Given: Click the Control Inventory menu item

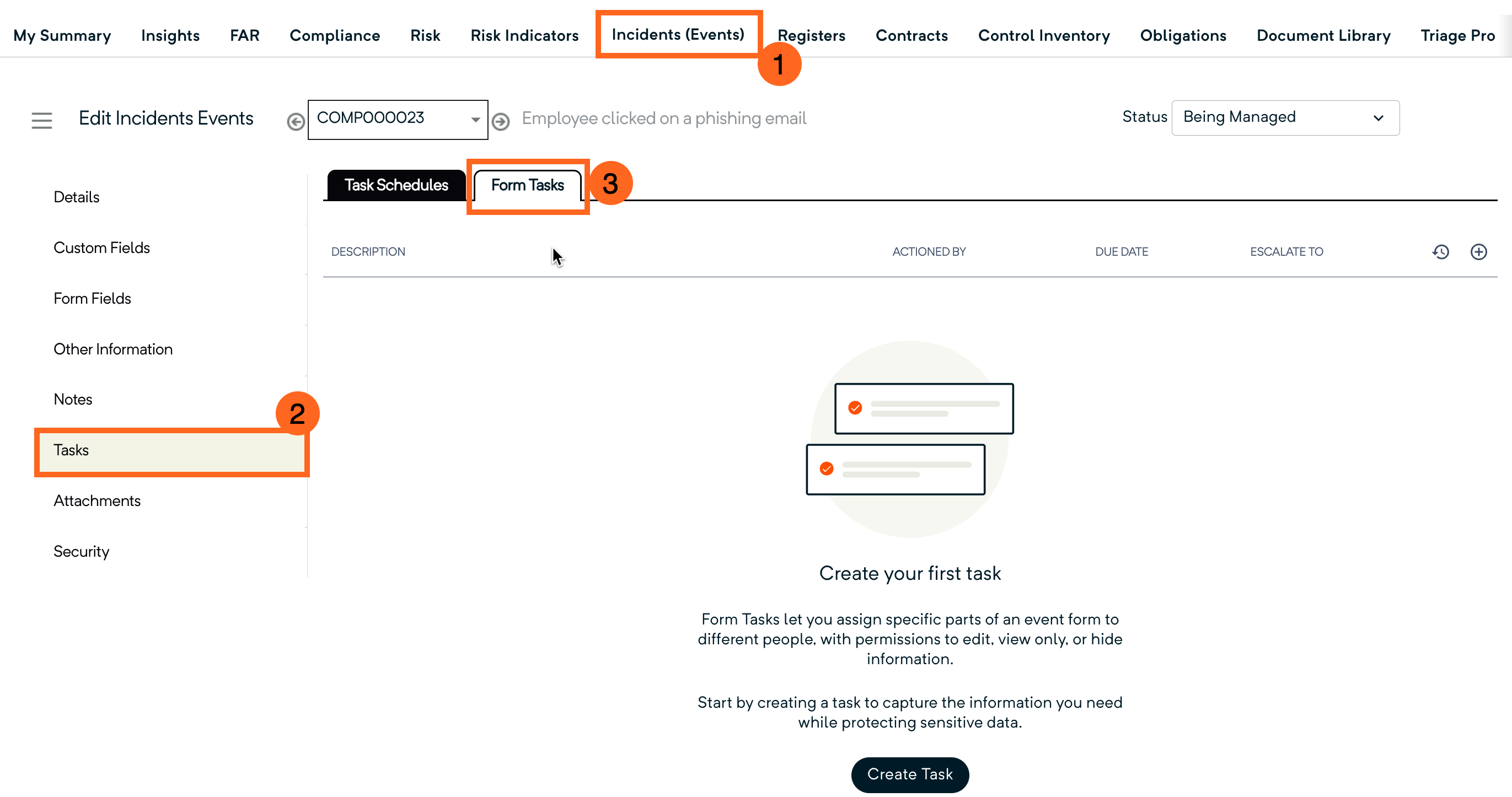Looking at the screenshot, I should click(x=1044, y=36).
